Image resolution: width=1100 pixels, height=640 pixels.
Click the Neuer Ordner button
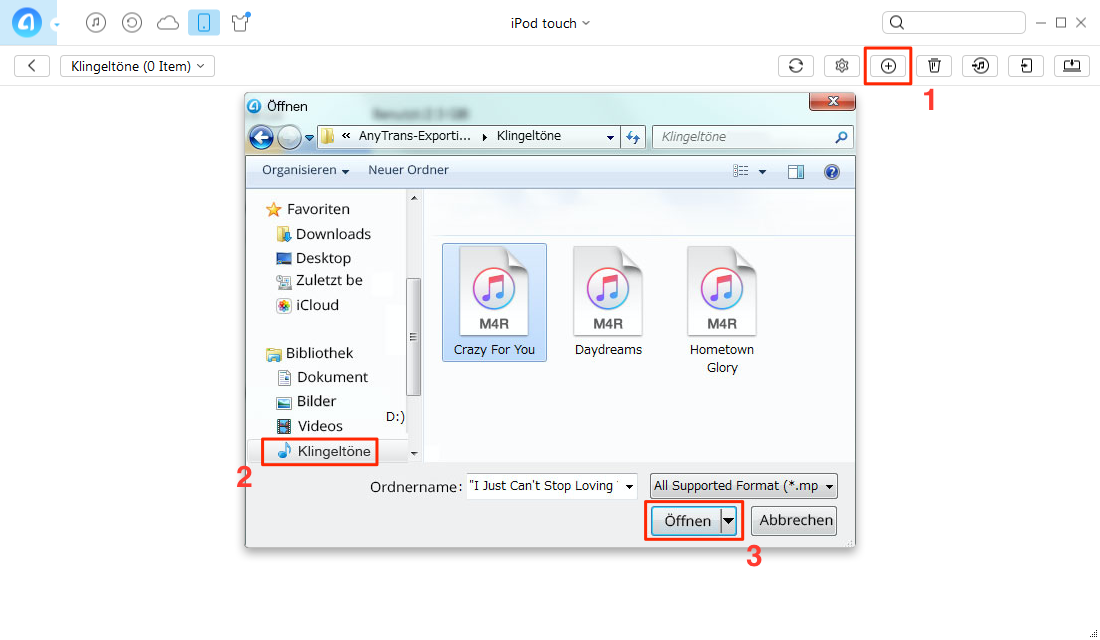pyautogui.click(x=408, y=170)
